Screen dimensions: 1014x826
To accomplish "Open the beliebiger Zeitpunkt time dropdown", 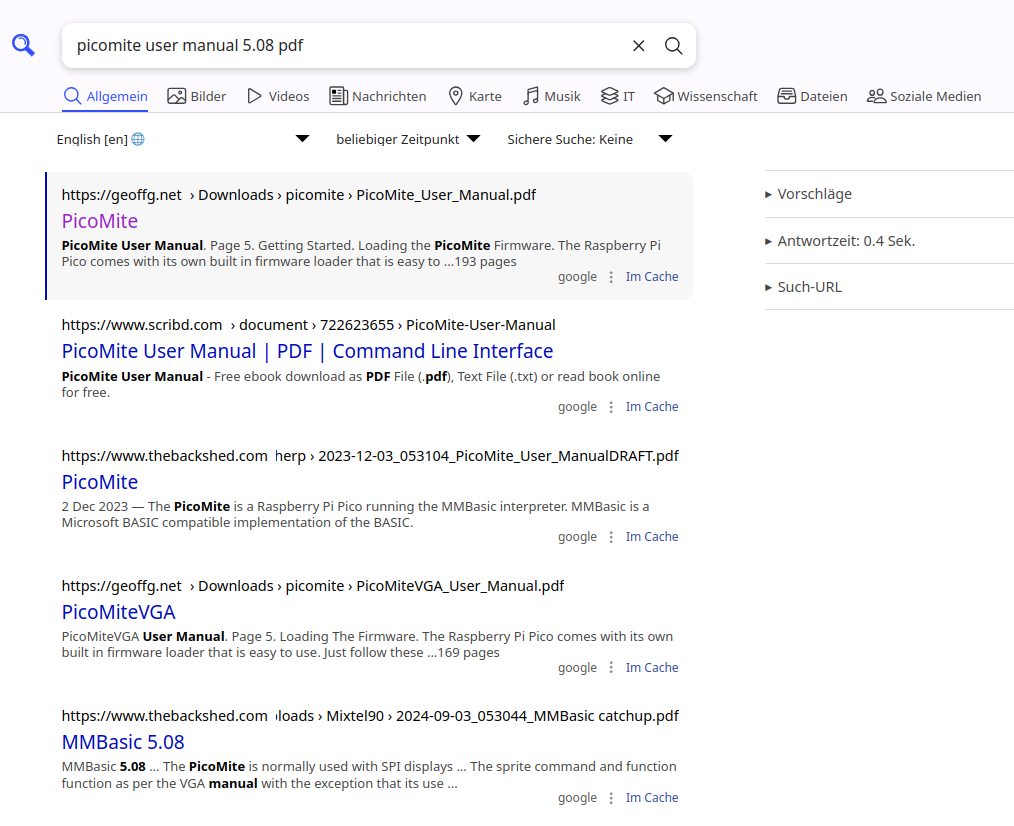I will [408, 139].
